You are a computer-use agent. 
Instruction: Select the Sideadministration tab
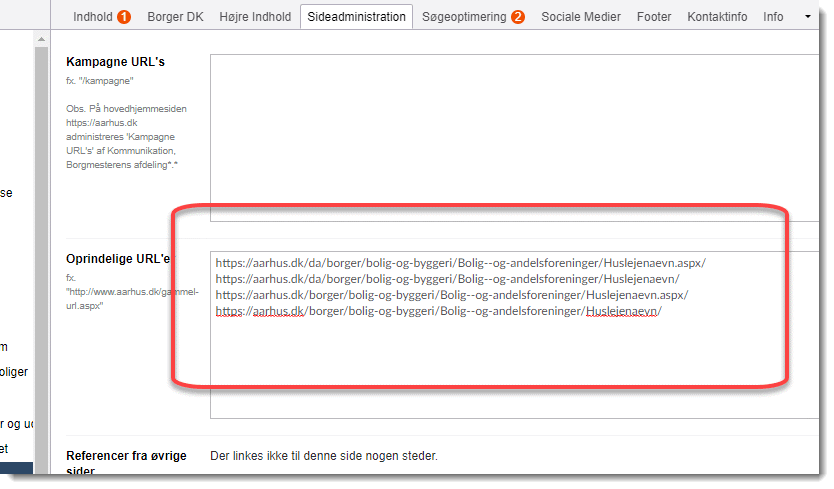pos(356,17)
